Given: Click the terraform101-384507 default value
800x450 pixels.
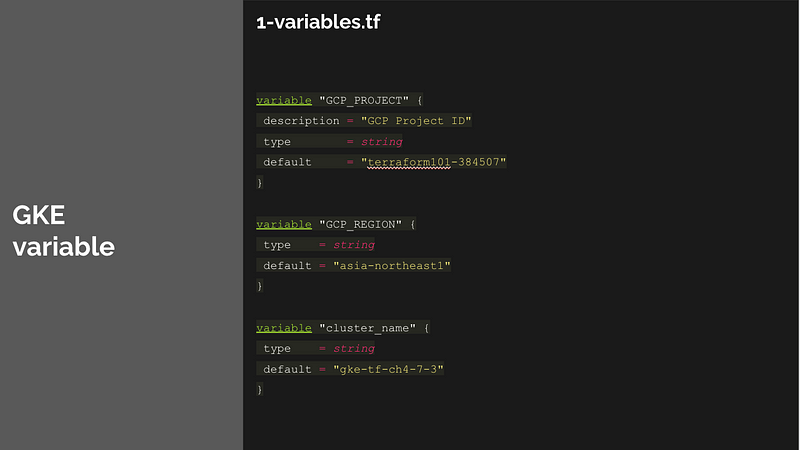Looking at the screenshot, I should (x=433, y=162).
